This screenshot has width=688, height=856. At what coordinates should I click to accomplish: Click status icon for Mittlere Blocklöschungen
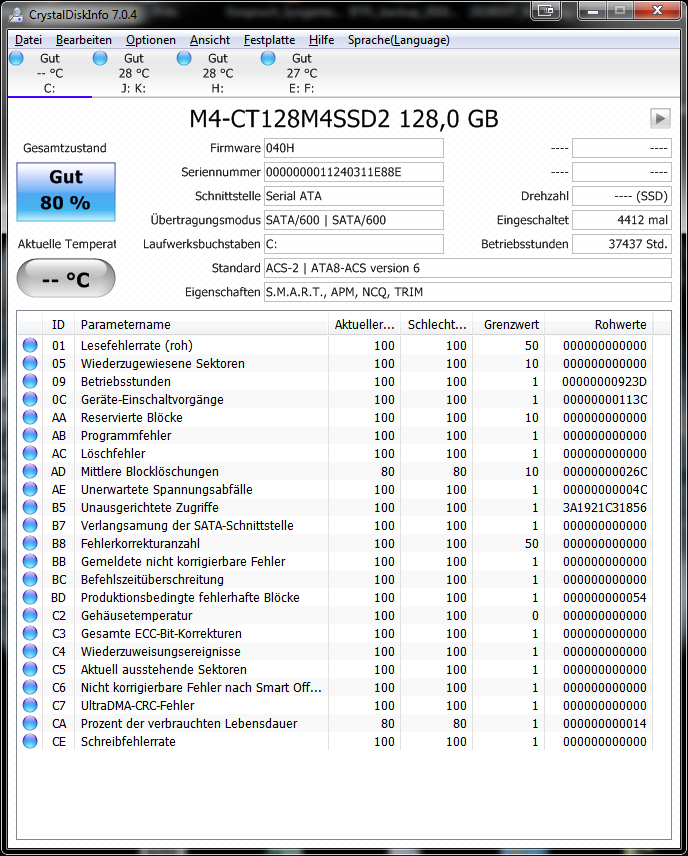30,471
